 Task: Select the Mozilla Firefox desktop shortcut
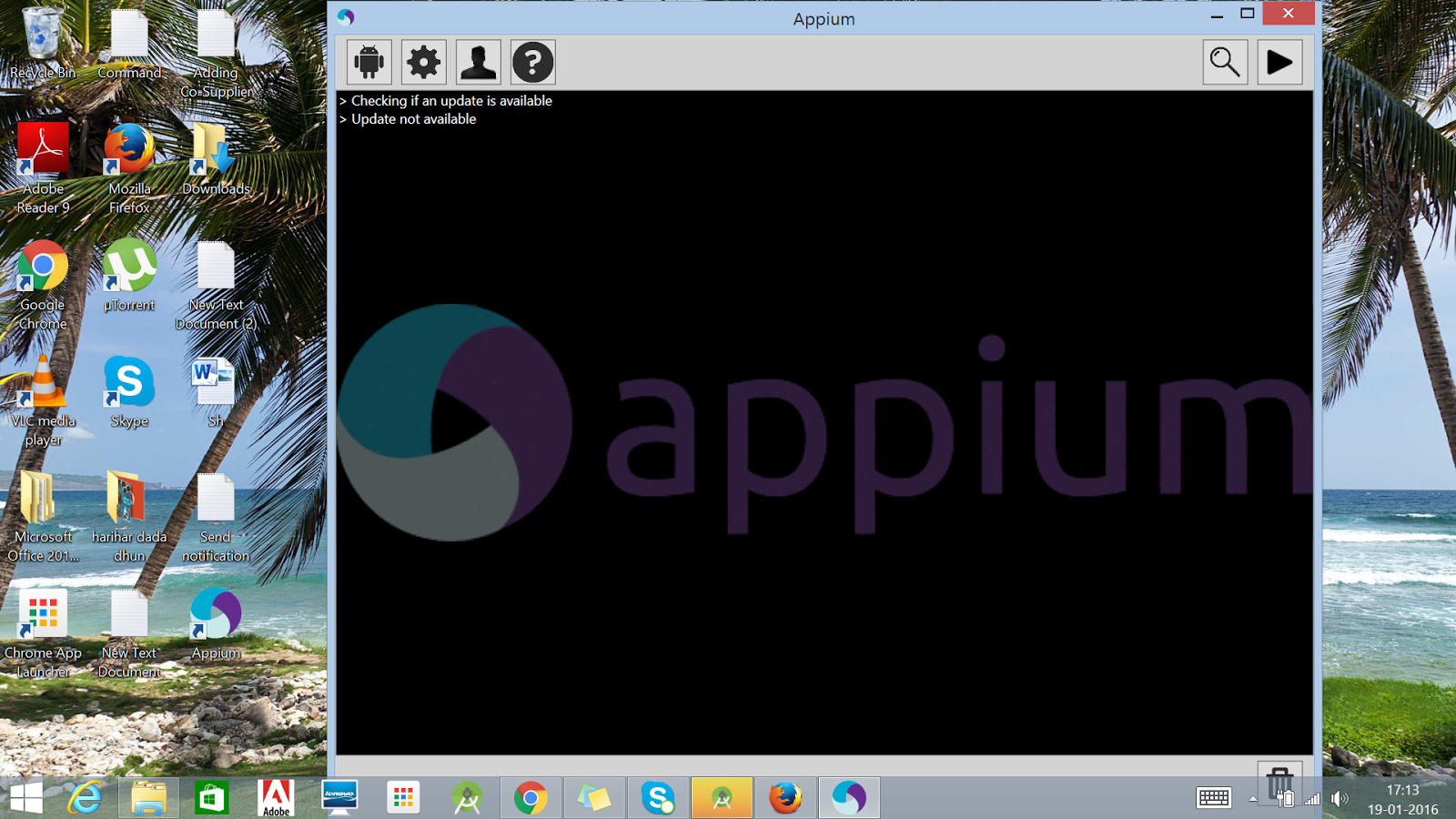(129, 168)
